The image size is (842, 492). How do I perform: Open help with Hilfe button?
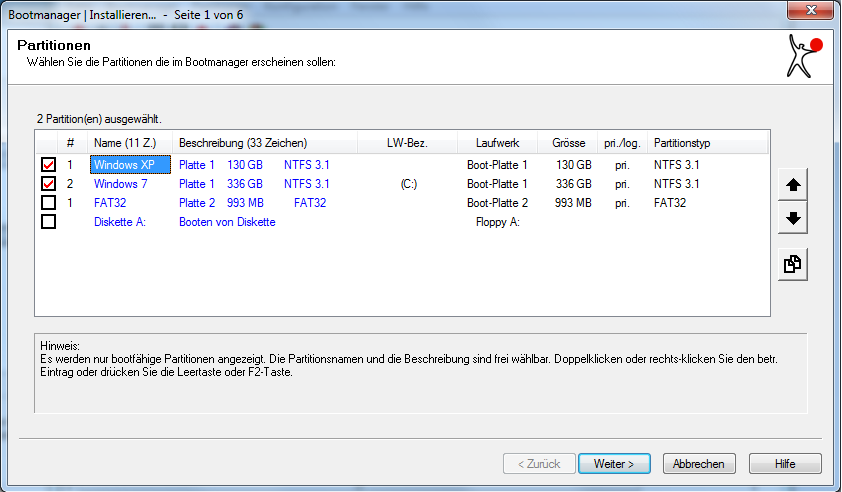tap(785, 464)
